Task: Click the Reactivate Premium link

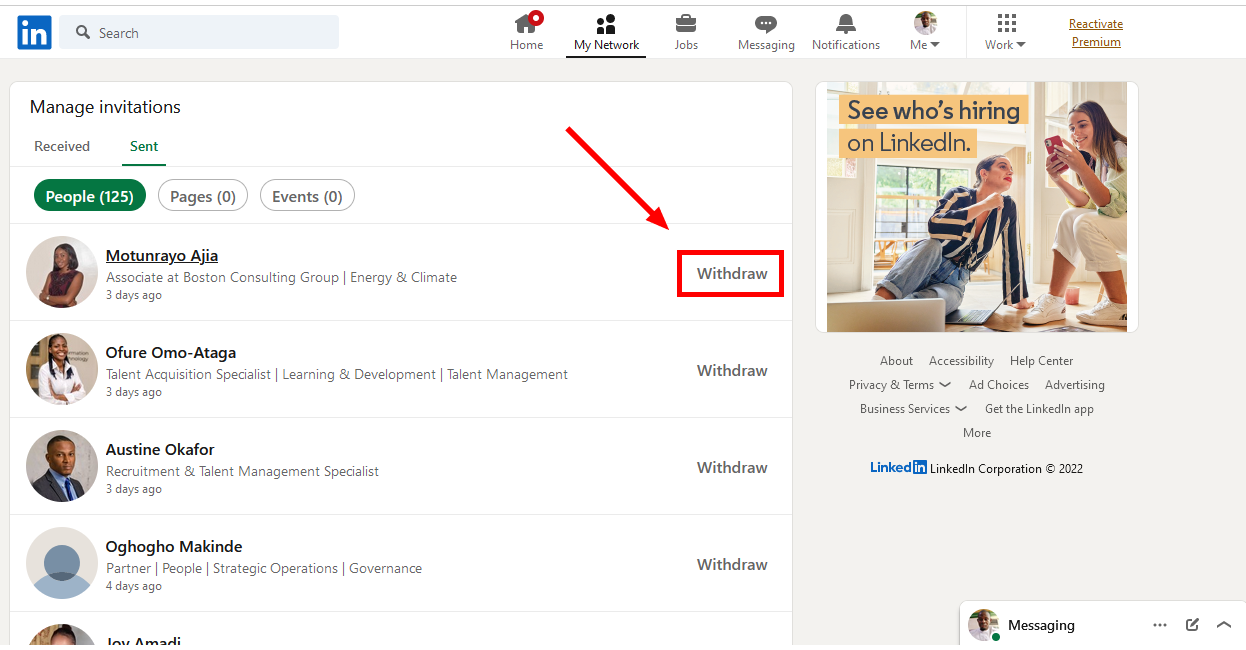Action: coord(1096,33)
